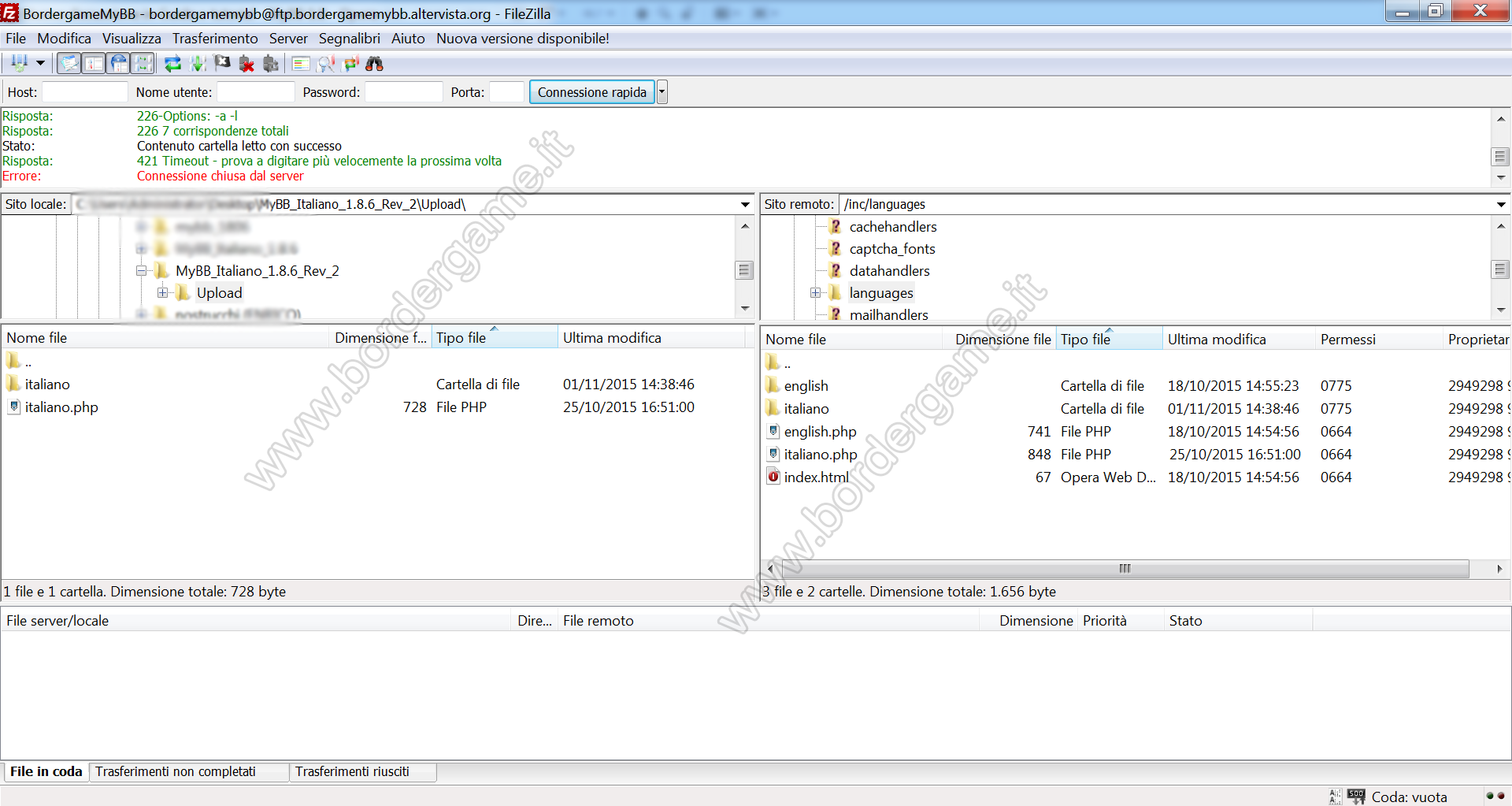This screenshot has width=1512, height=806.
Task: Toggle the transfer queue display
Action: [143, 64]
